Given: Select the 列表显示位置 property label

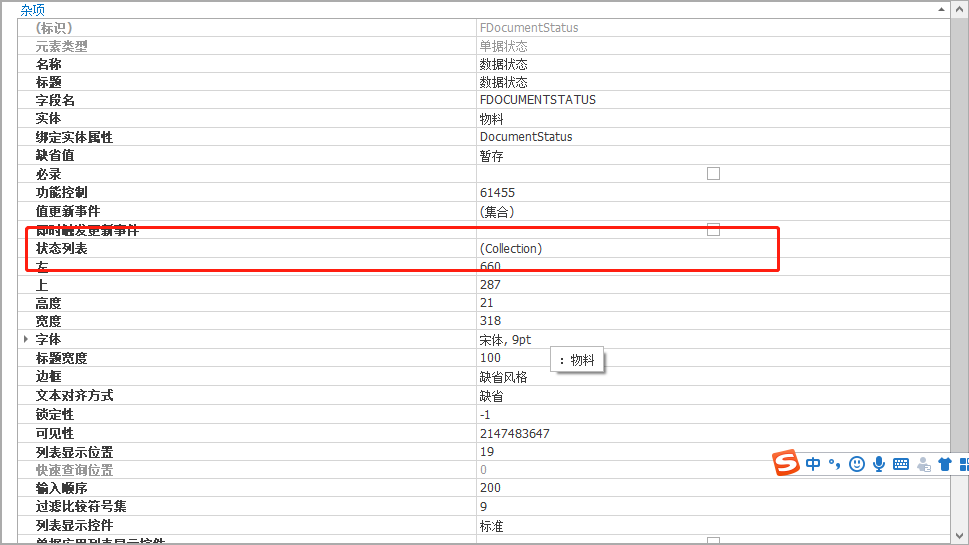Looking at the screenshot, I should (x=74, y=452).
